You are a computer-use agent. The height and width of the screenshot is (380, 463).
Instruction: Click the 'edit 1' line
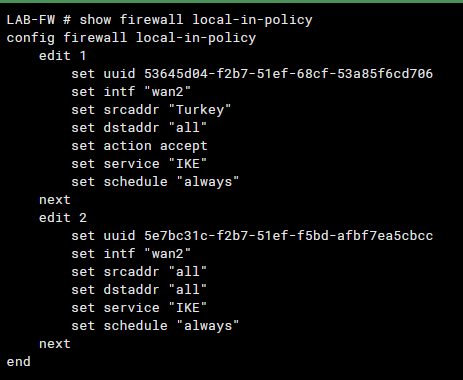(63, 56)
